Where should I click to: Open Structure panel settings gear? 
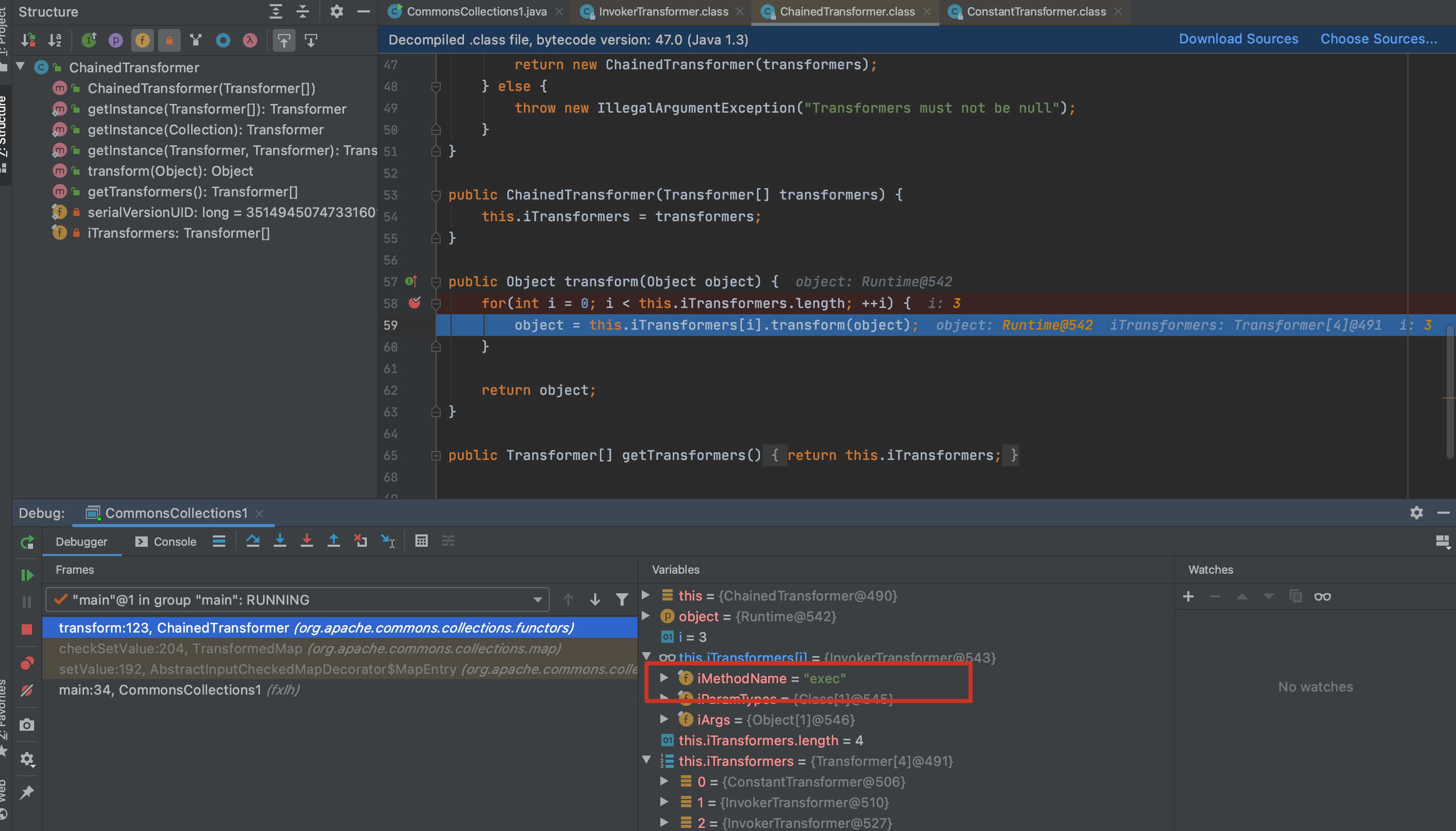[336, 11]
